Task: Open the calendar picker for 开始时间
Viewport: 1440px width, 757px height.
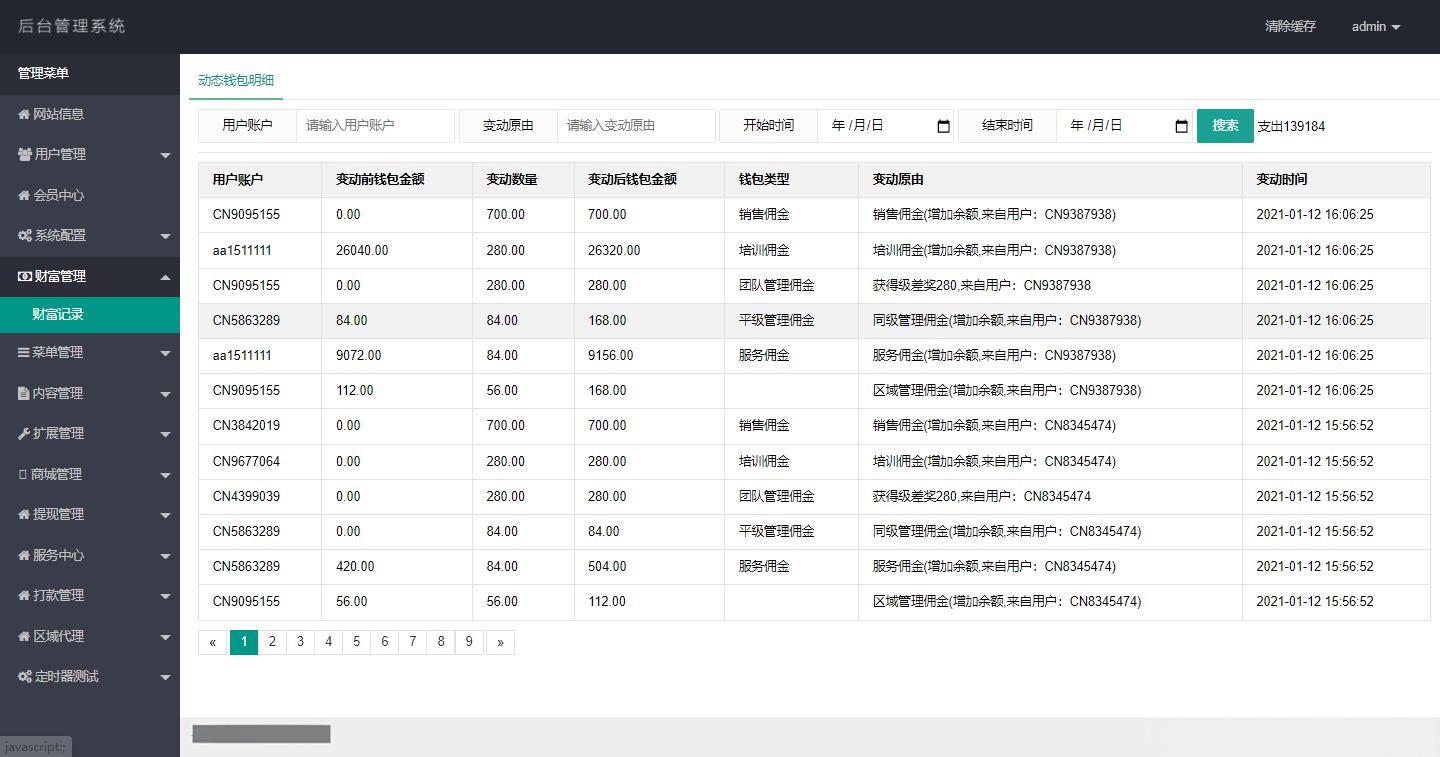Action: (943, 126)
